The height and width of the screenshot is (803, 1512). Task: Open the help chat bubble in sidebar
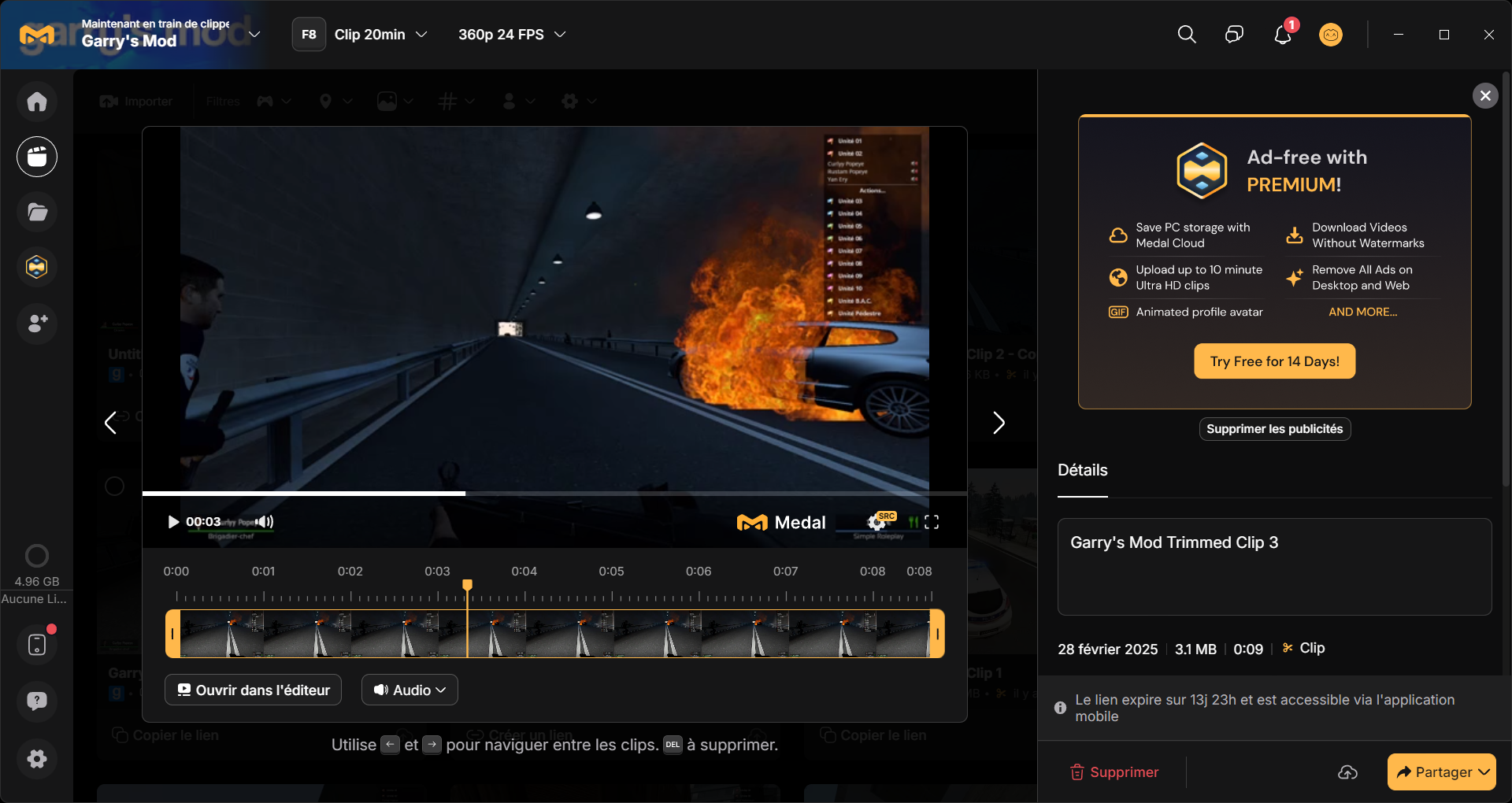(37, 701)
